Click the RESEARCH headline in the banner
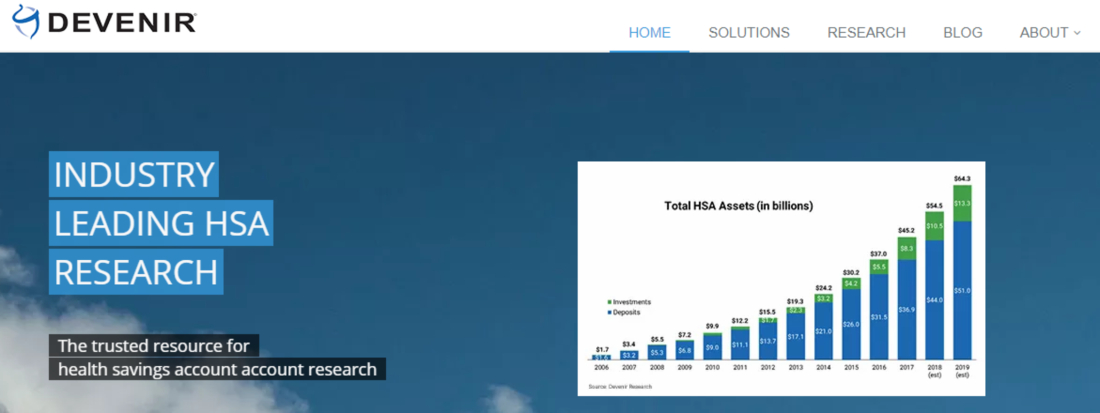Screen dimensions: 1100x413 click(x=136, y=272)
